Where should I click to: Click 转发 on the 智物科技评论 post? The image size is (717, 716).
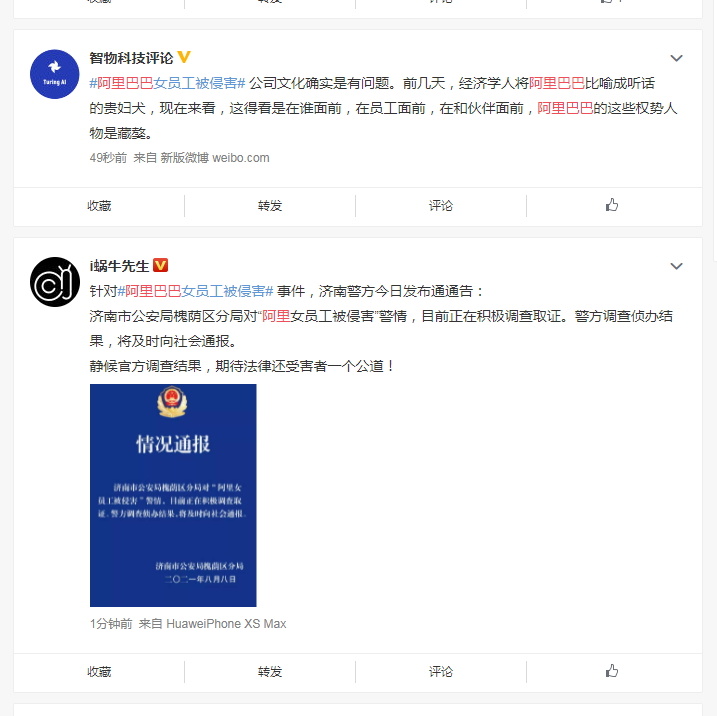click(270, 206)
